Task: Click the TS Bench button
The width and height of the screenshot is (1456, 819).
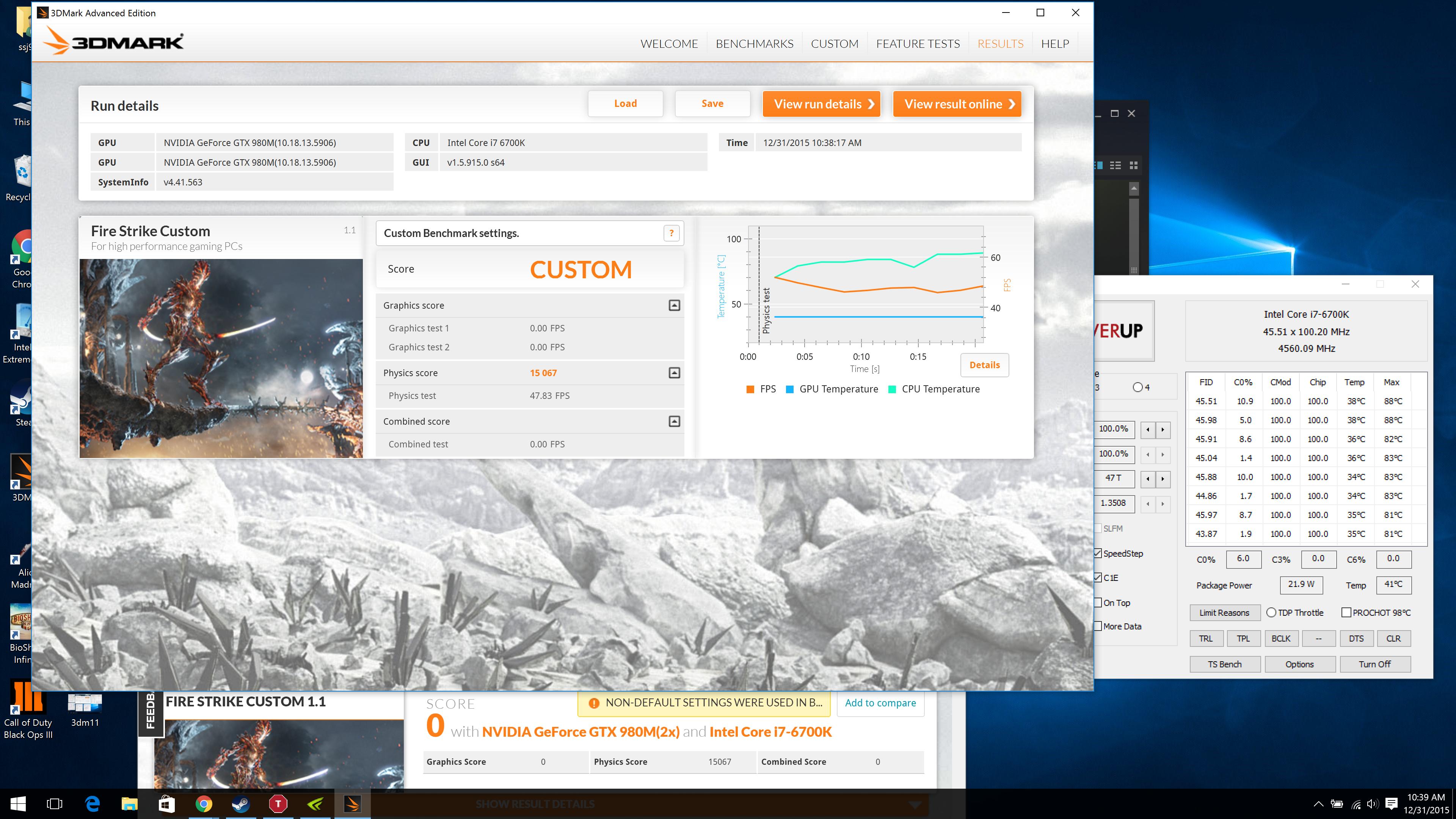Action: [x=1224, y=664]
